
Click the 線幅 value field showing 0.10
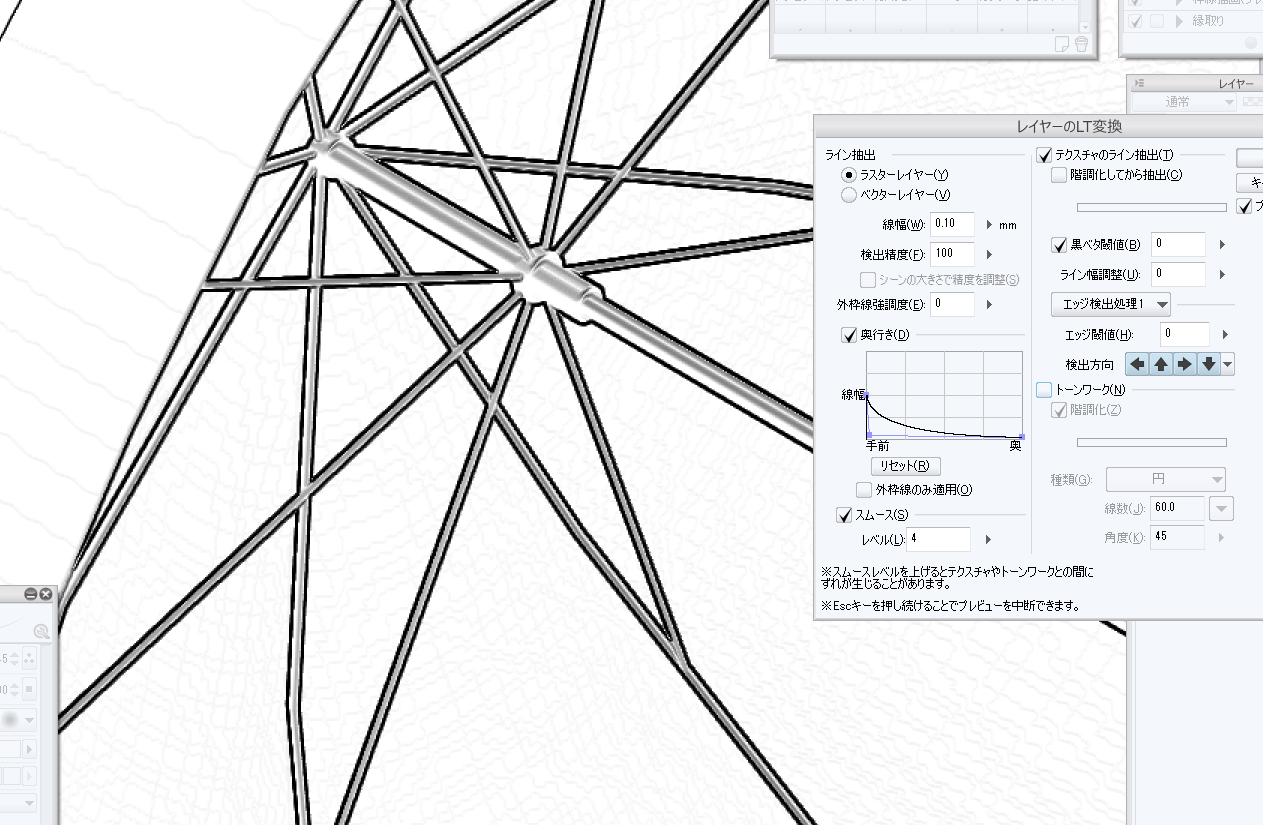[952, 224]
